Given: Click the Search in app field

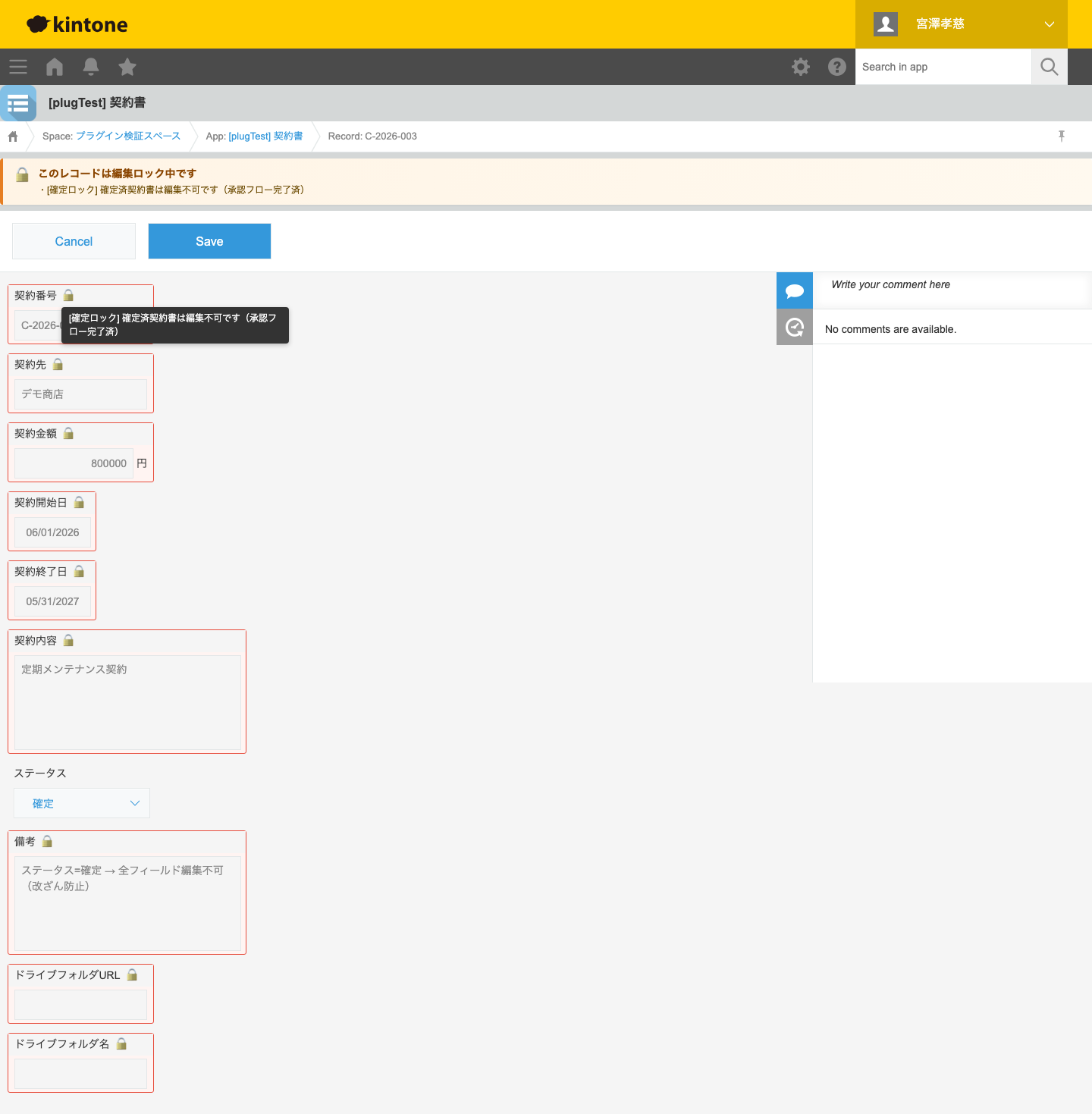Looking at the screenshot, I should (943, 67).
